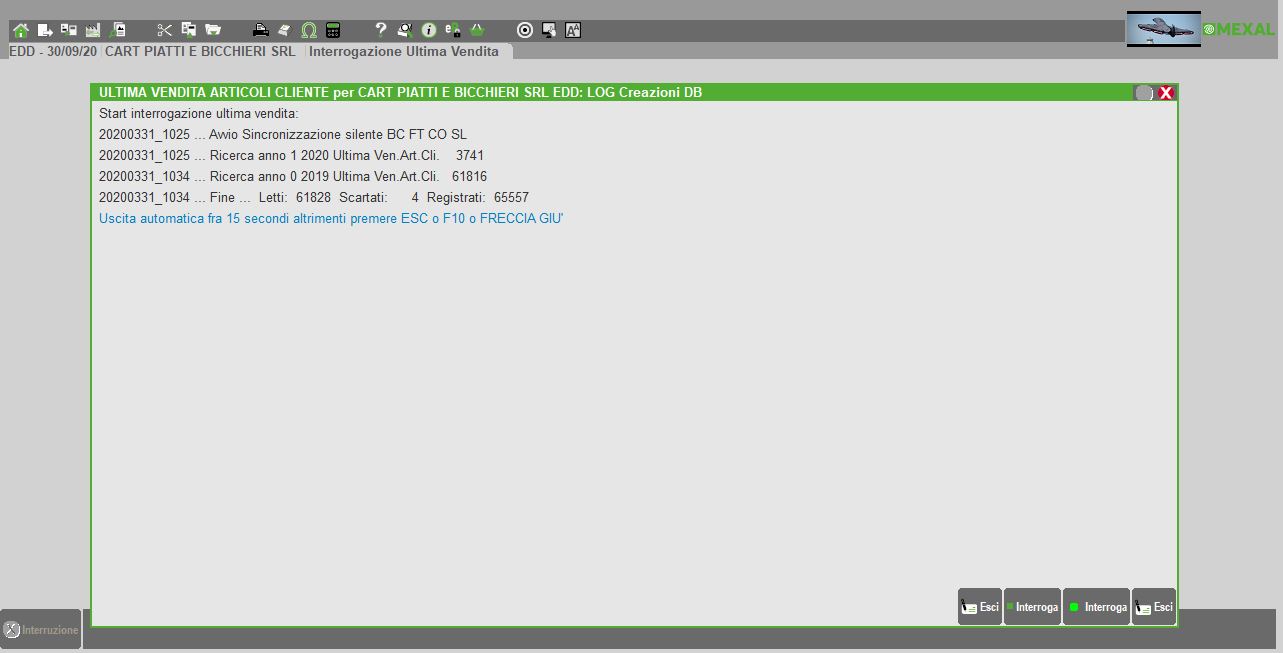Click Interroga button with bright green indicator
Viewport: 1283px width, 653px height.
tap(1096, 607)
